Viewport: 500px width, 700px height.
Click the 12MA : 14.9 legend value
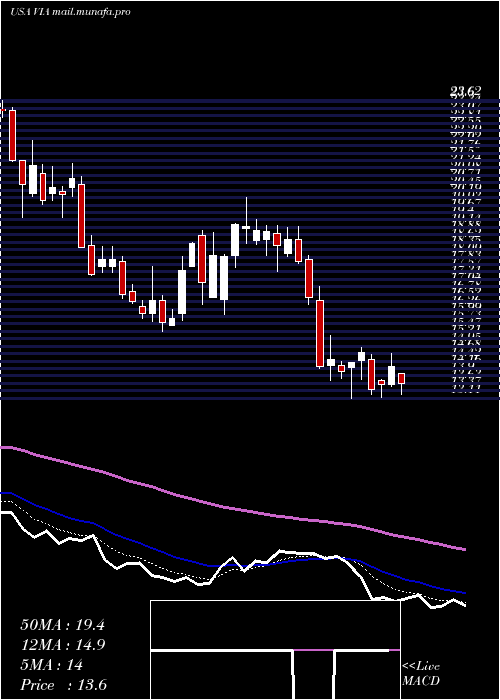pyautogui.click(x=62, y=645)
